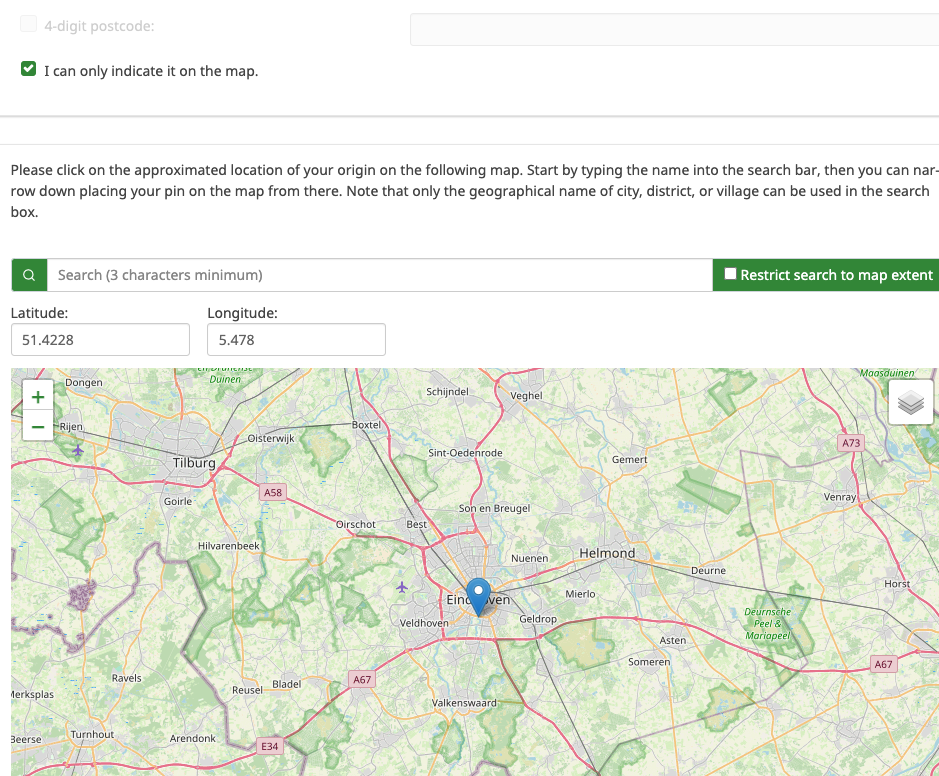Image resolution: width=939 pixels, height=776 pixels.
Task: Open the map layers control
Action: (x=910, y=402)
